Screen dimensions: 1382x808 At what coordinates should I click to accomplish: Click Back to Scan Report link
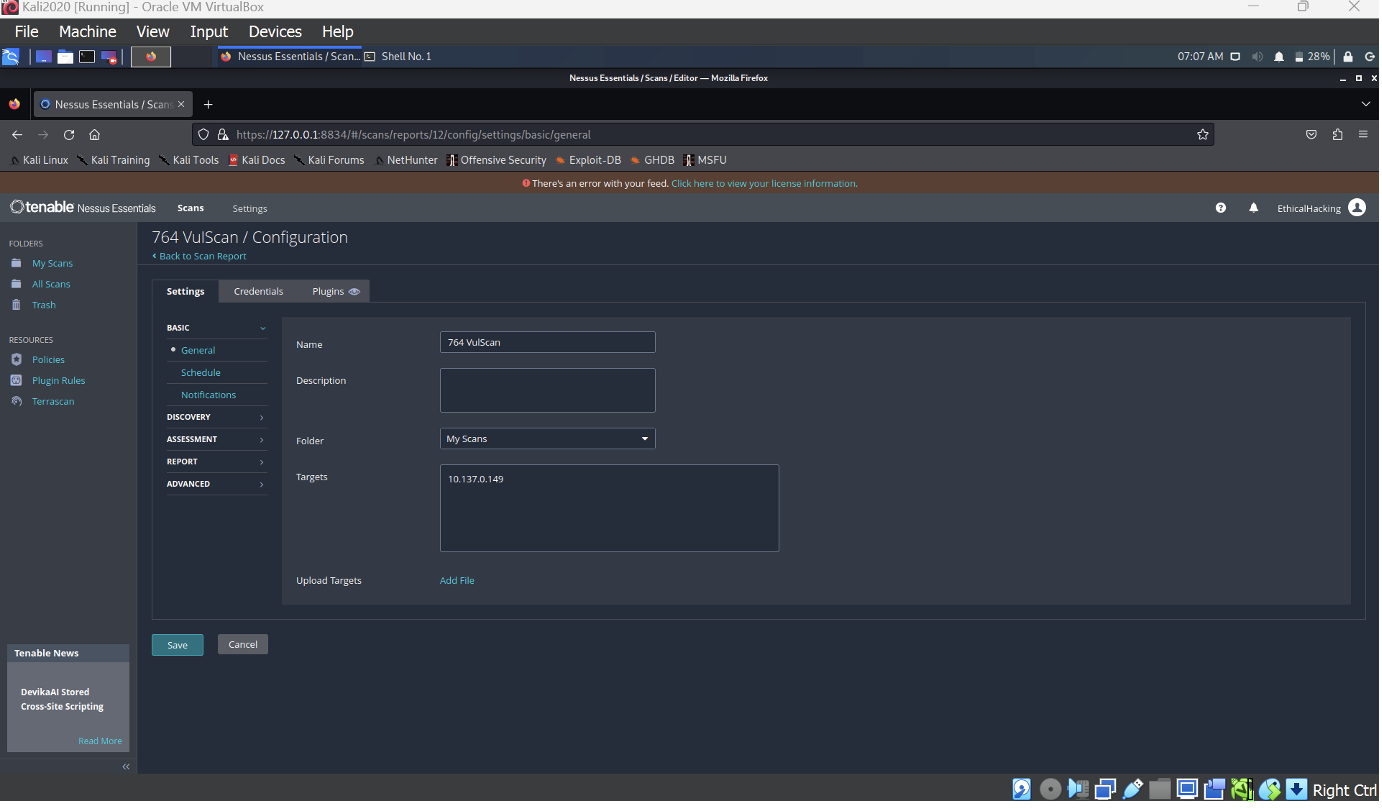[200, 256]
